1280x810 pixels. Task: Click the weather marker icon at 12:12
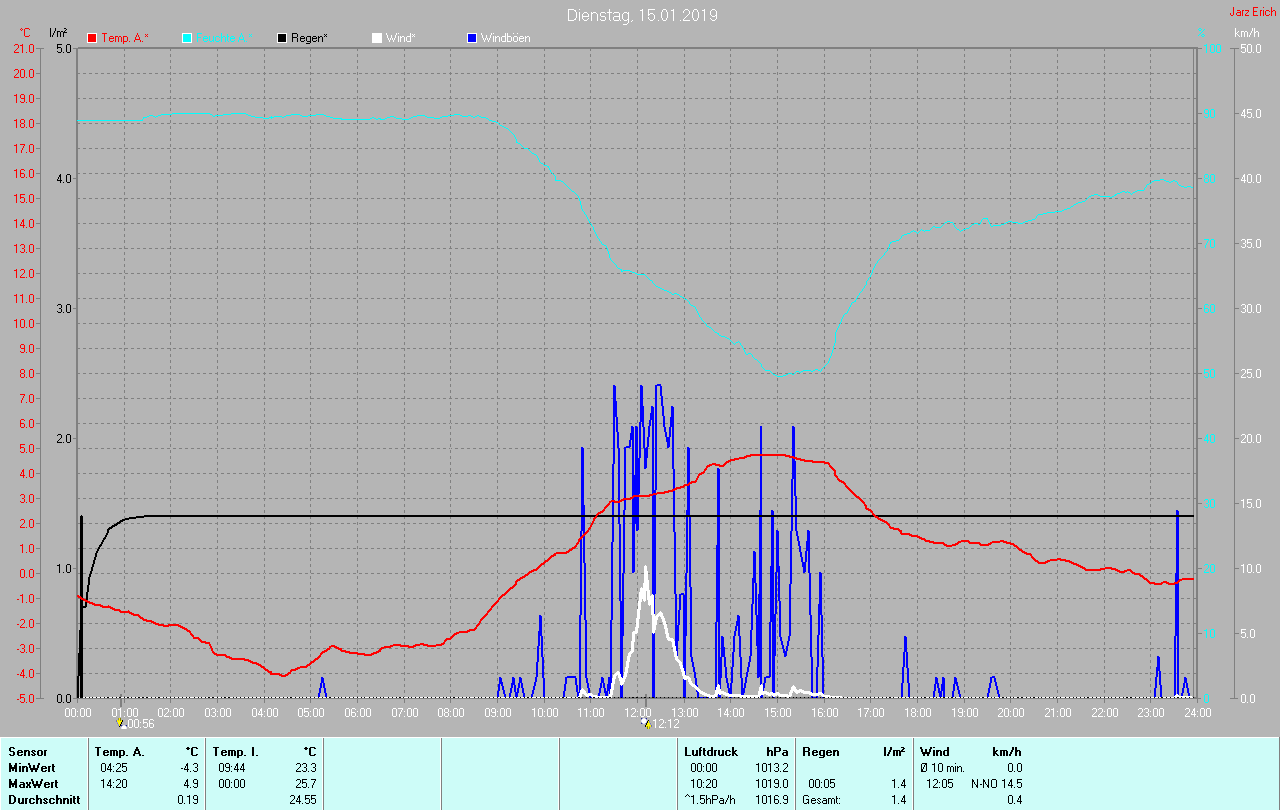(x=646, y=723)
